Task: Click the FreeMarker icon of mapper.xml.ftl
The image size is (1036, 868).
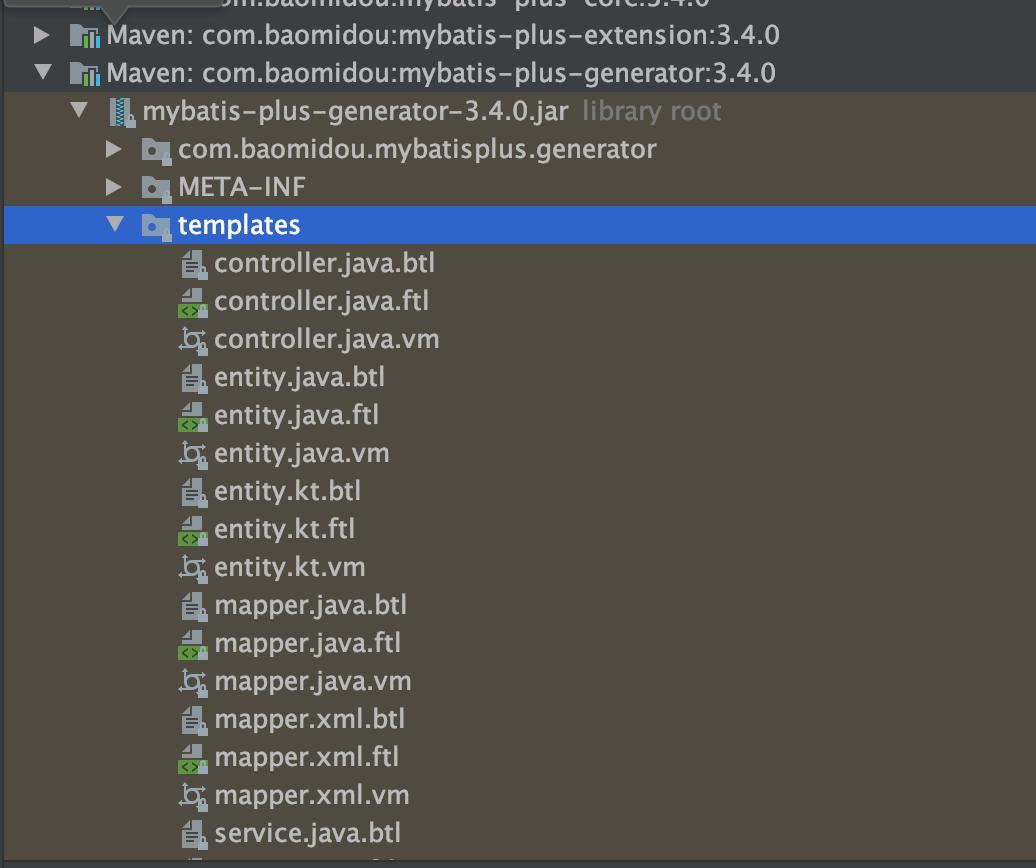Action: click(193, 759)
